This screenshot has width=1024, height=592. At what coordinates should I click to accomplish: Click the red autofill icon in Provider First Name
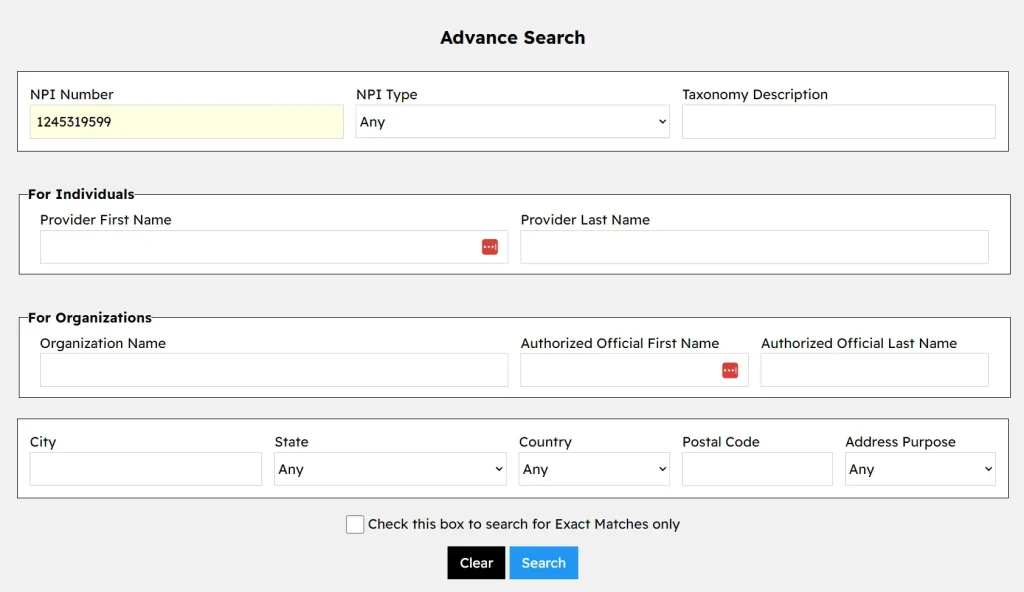489,246
